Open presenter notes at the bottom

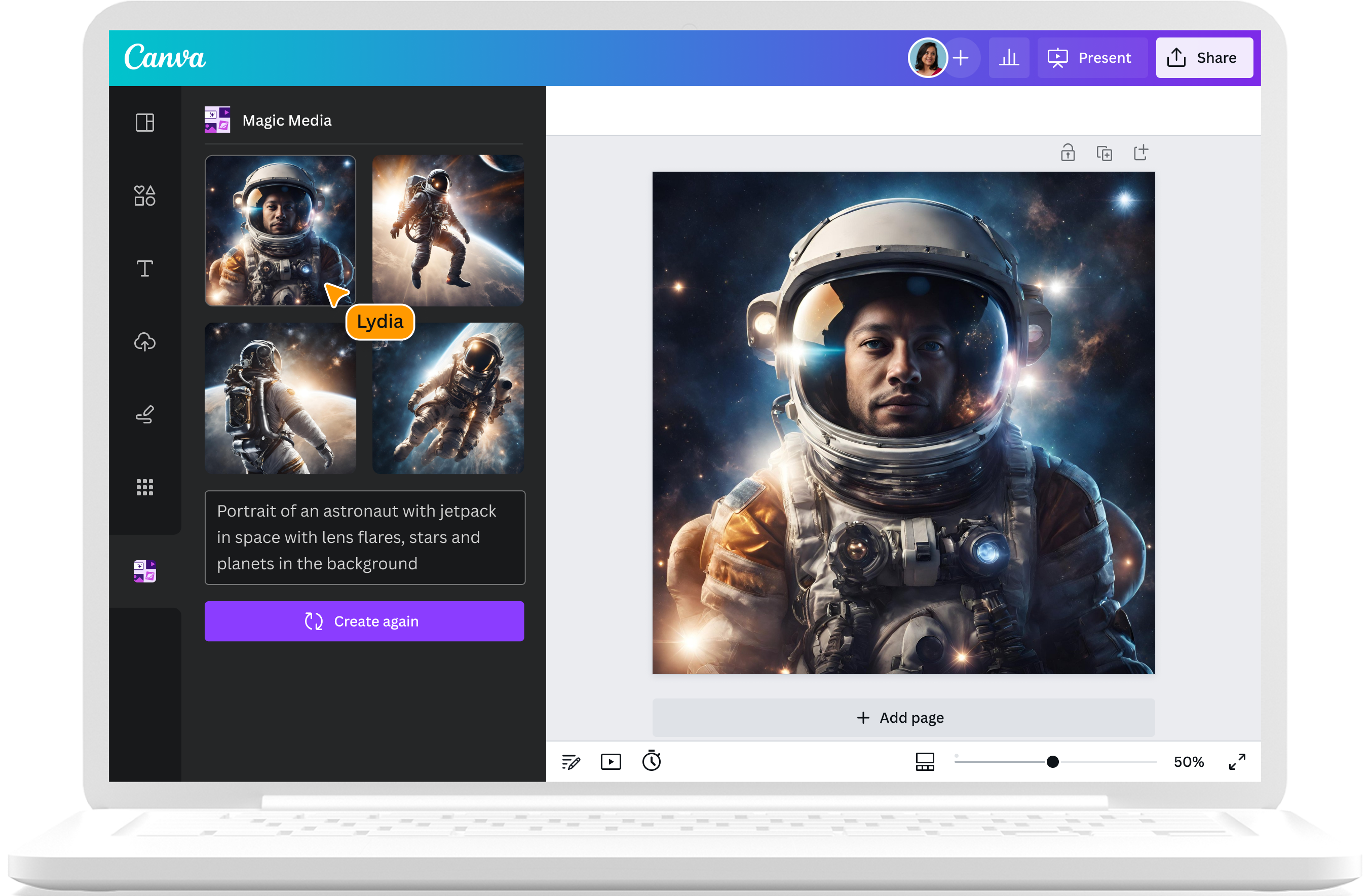tap(571, 761)
